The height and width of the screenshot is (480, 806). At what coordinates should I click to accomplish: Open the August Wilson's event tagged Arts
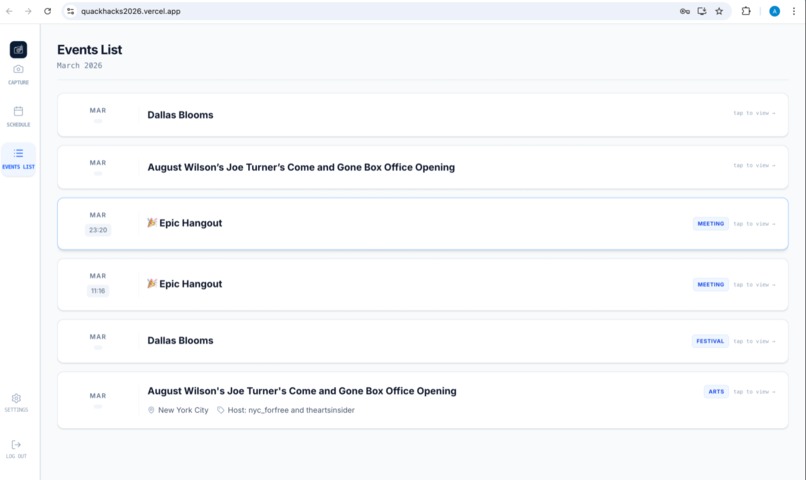423,400
